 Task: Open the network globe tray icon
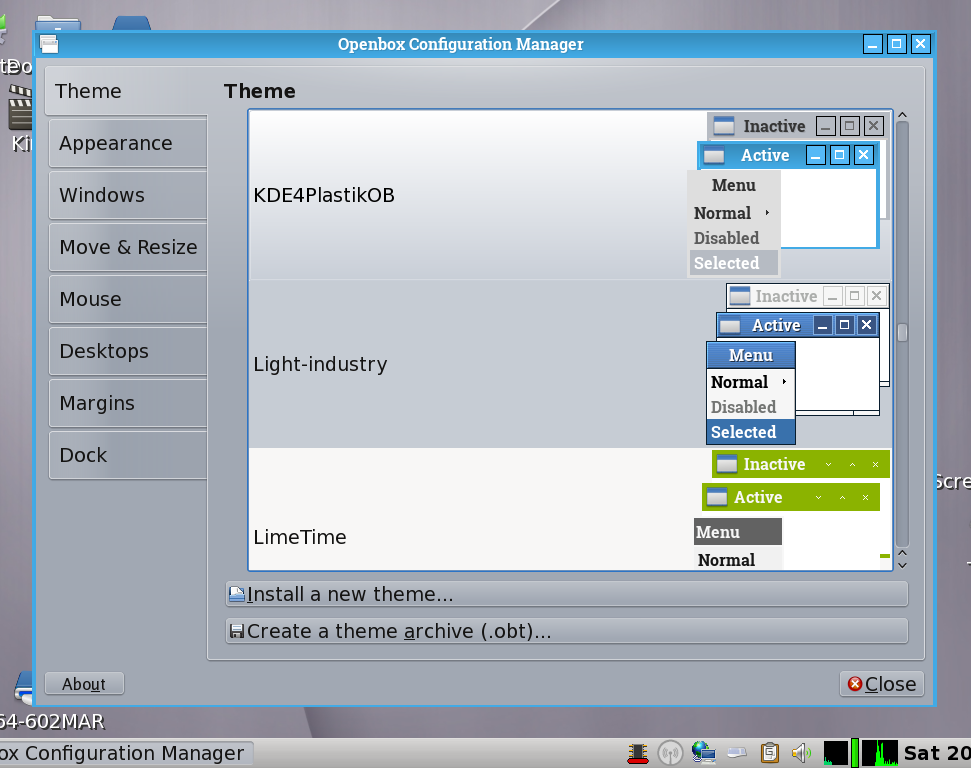(703, 752)
